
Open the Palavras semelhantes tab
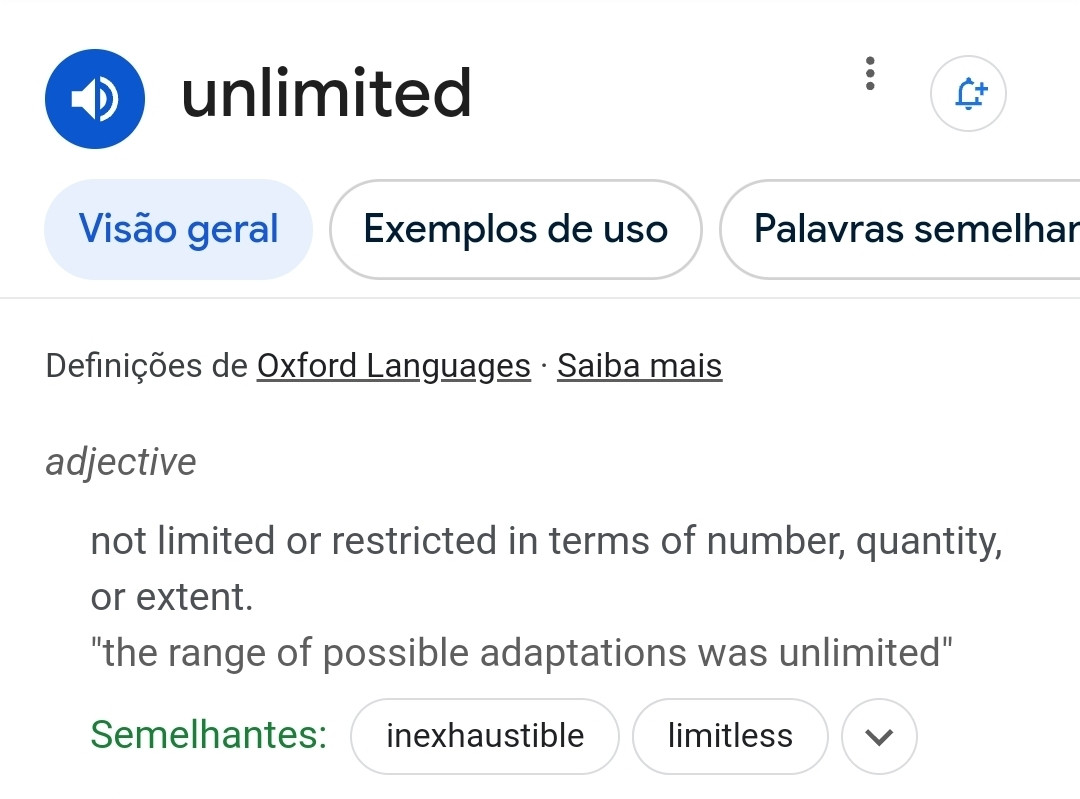pos(900,229)
